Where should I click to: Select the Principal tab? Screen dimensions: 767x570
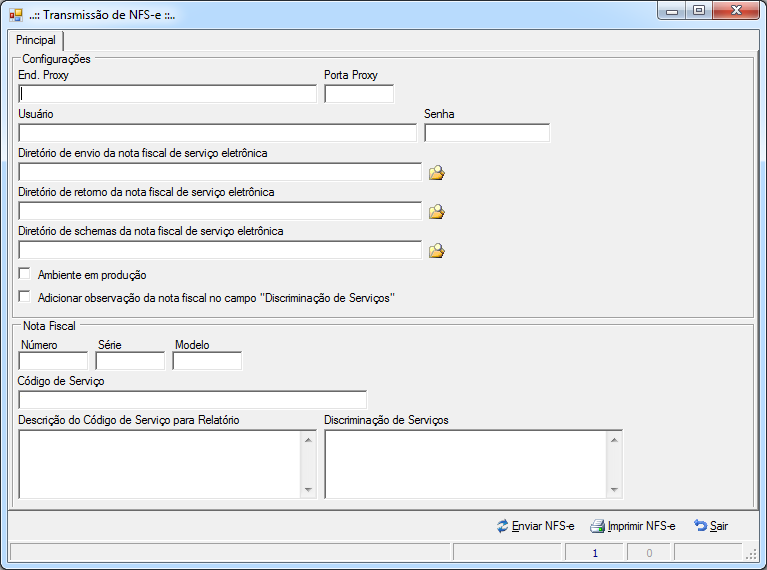(x=35, y=40)
